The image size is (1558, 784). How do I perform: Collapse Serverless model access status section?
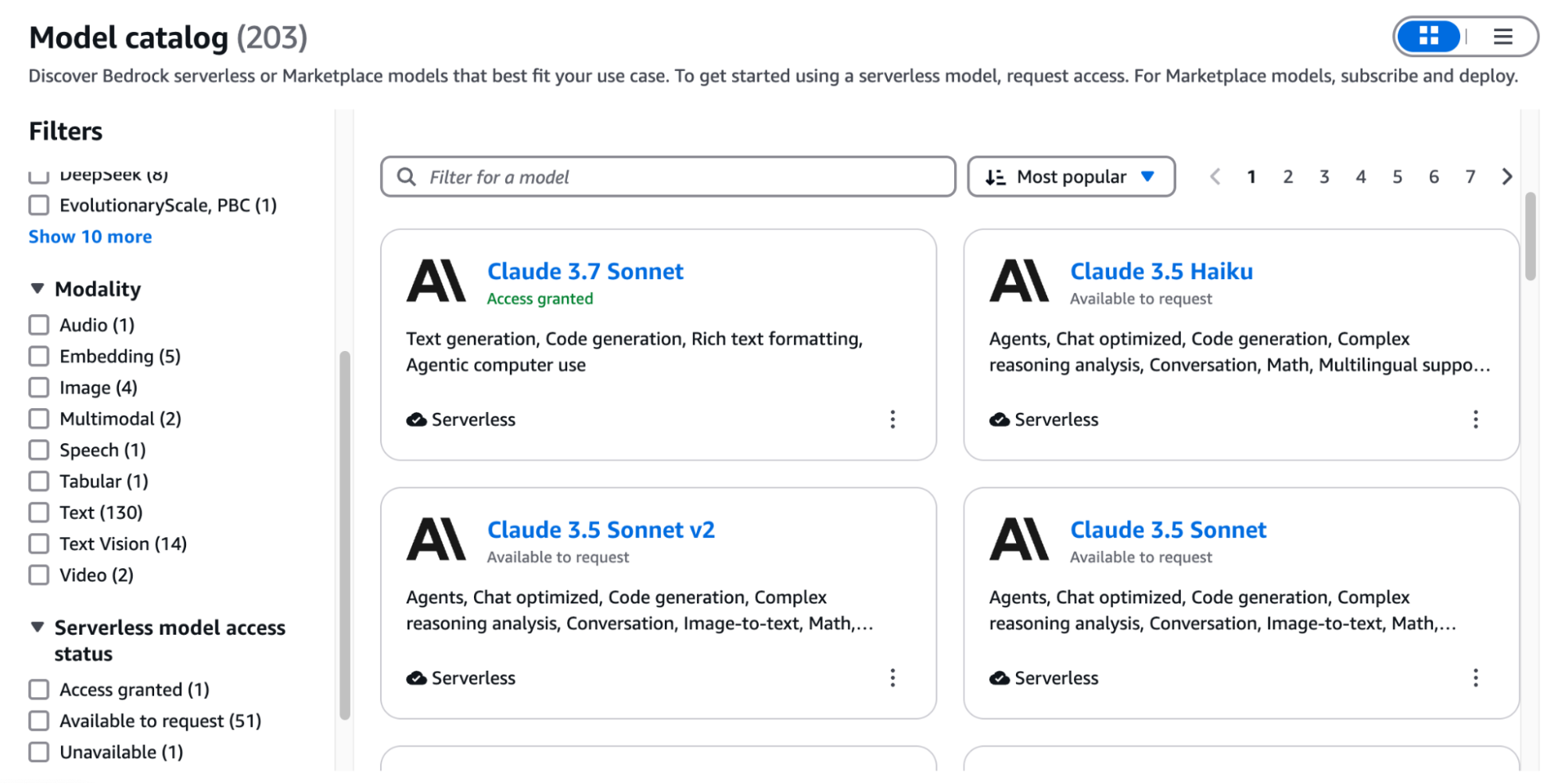click(38, 628)
